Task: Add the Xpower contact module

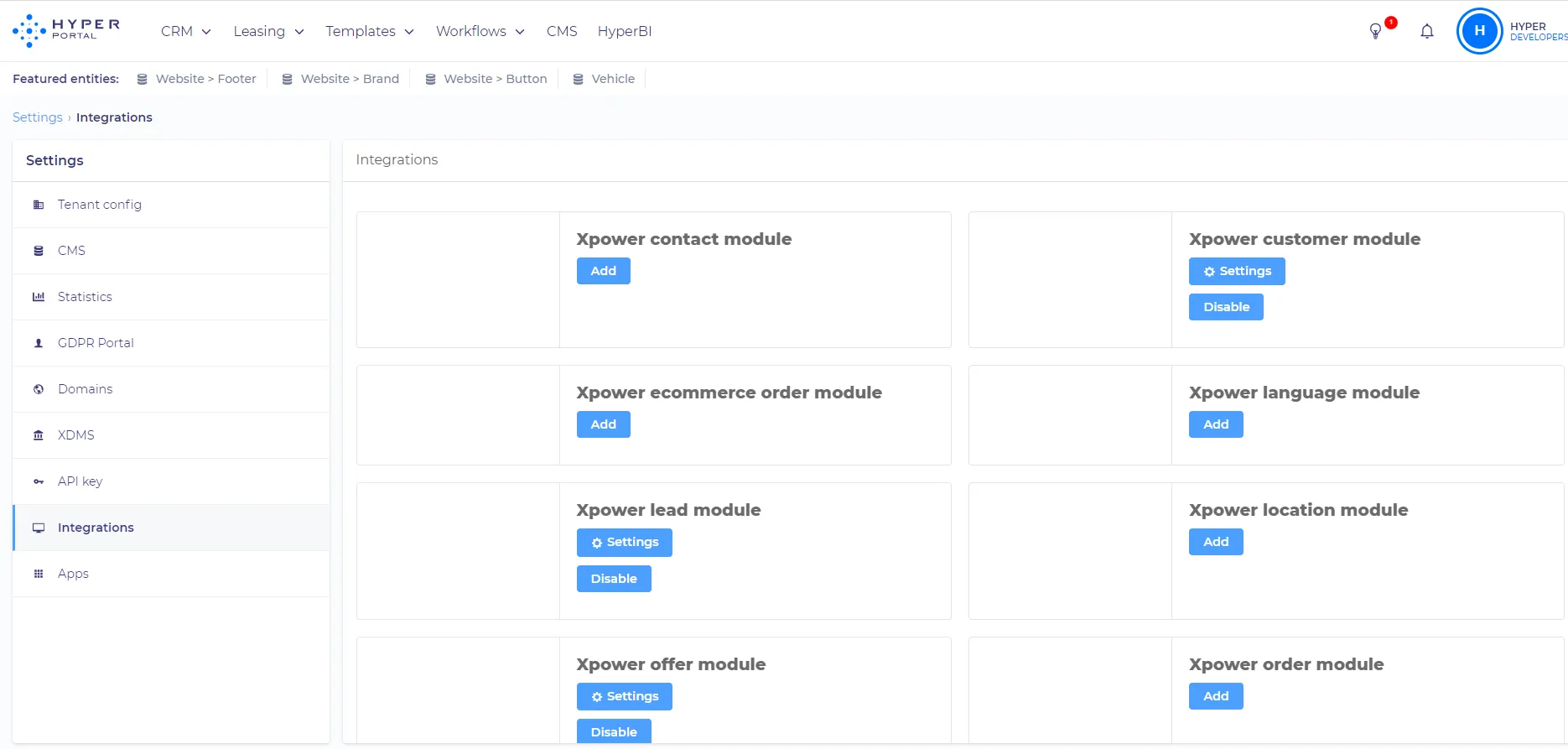Action: point(604,271)
